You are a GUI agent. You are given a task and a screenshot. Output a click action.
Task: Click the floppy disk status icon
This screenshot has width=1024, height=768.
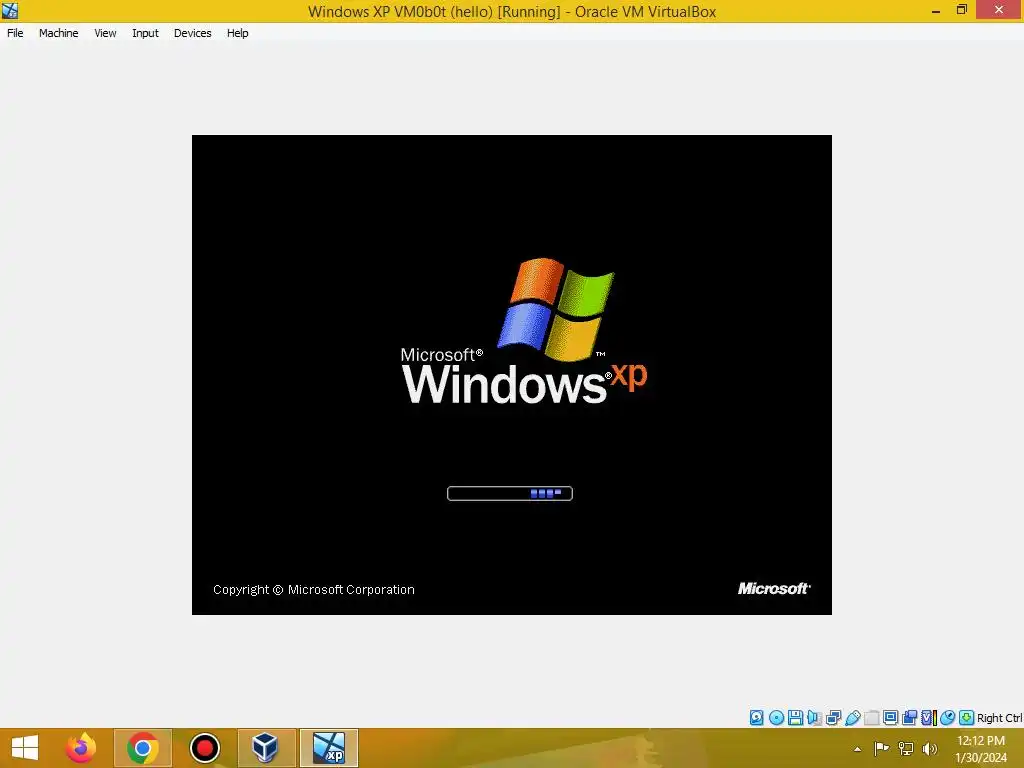coord(795,718)
